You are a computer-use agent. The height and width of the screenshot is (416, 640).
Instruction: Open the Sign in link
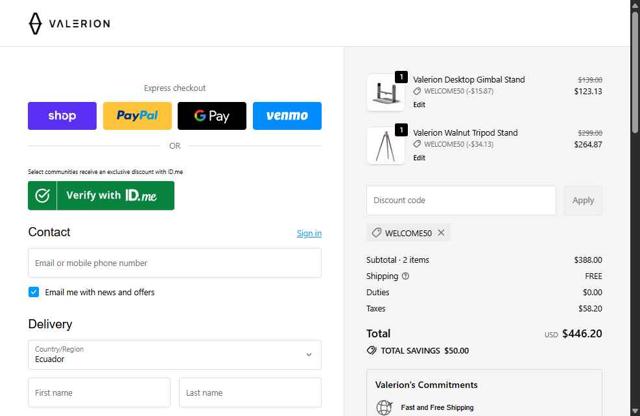click(309, 234)
